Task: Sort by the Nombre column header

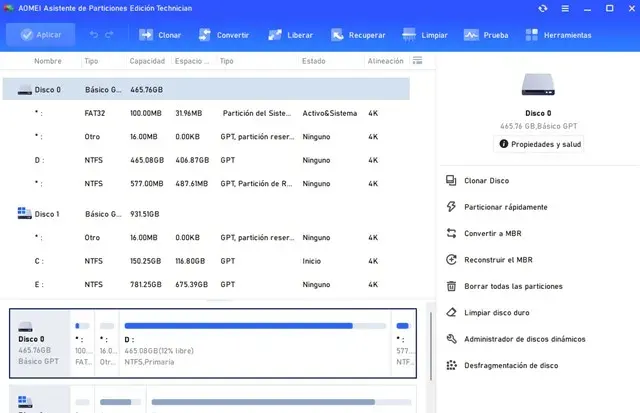Action: [x=48, y=61]
